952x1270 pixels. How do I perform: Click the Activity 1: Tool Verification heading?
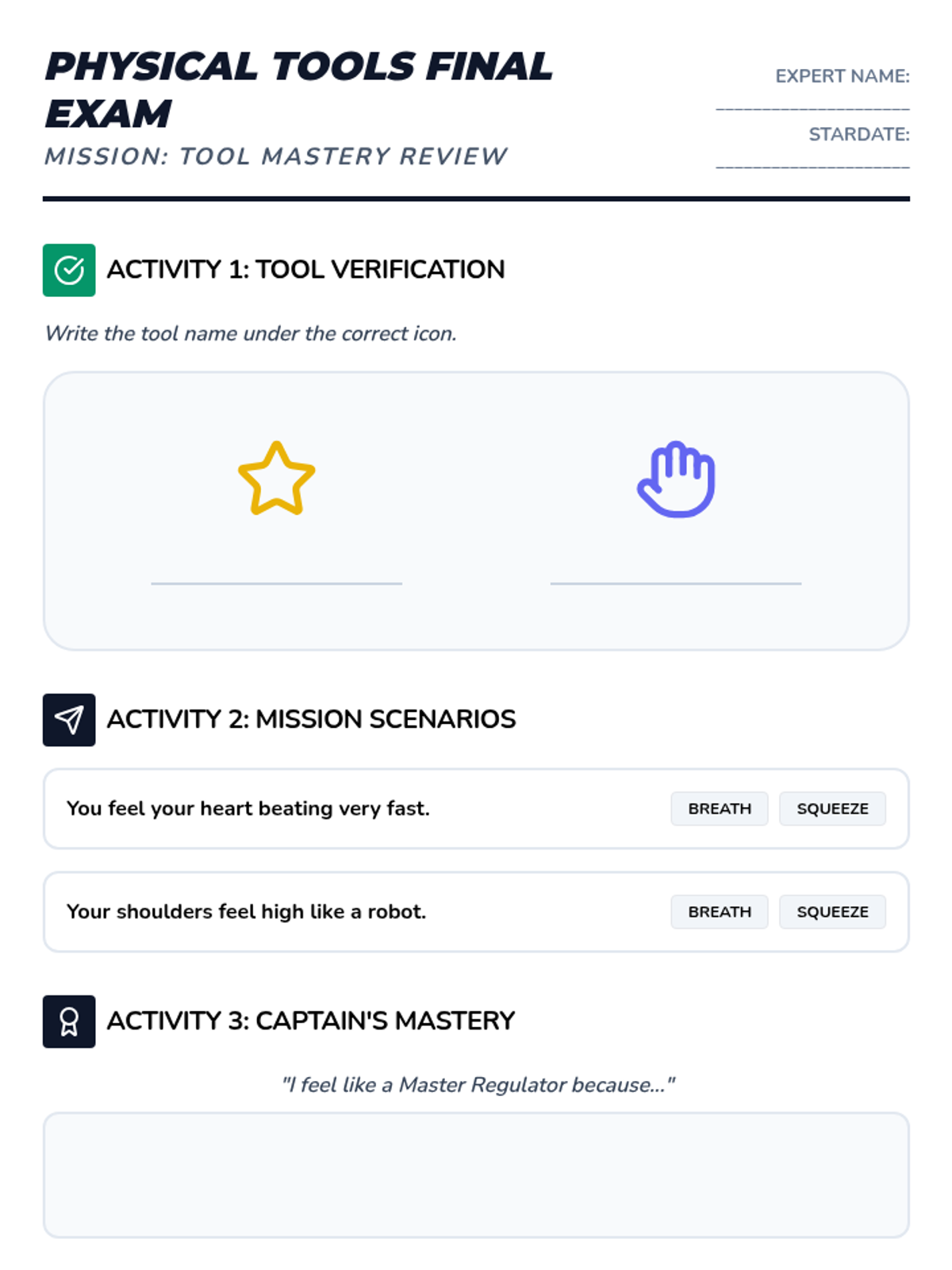[305, 270]
